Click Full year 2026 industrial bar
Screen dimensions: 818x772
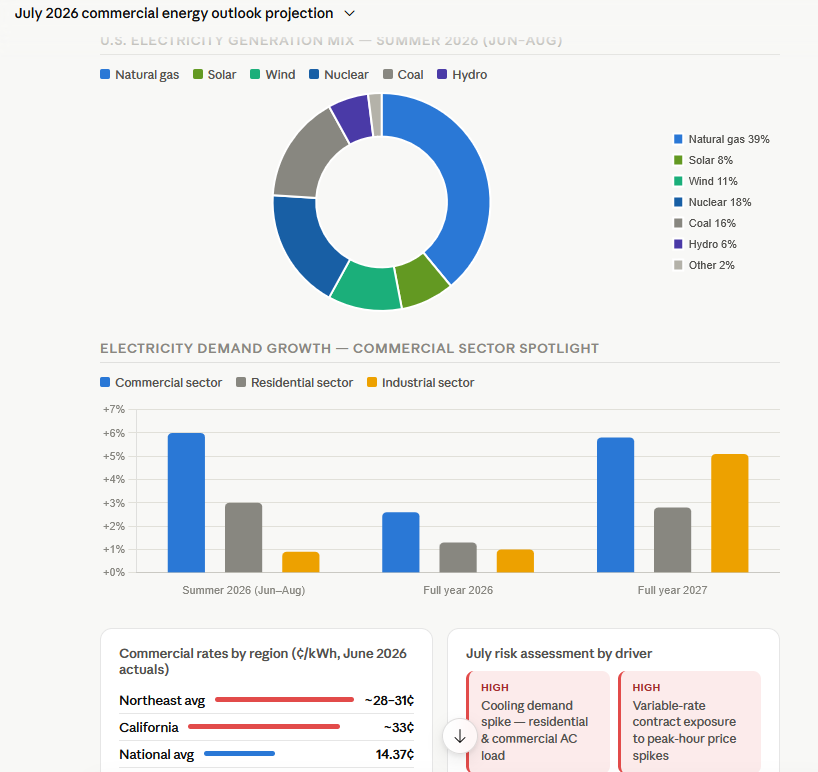(x=515, y=561)
